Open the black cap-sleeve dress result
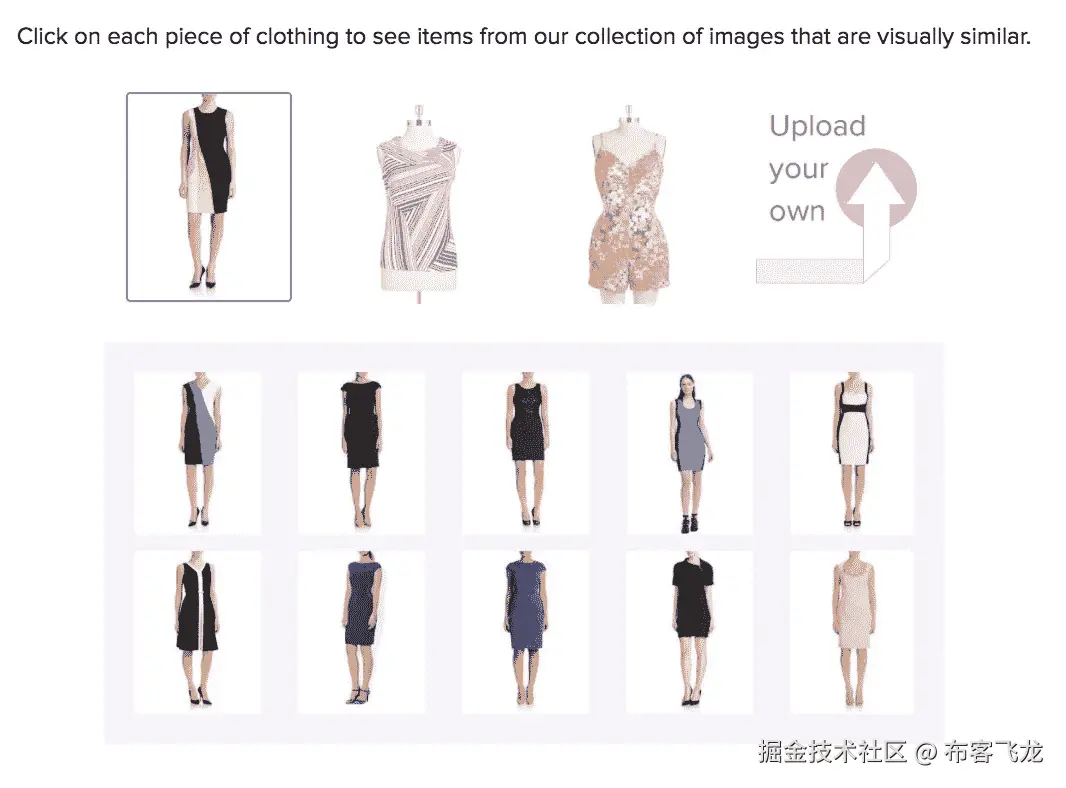Image resolution: width=1066 pixels, height=788 pixels. pos(361,453)
